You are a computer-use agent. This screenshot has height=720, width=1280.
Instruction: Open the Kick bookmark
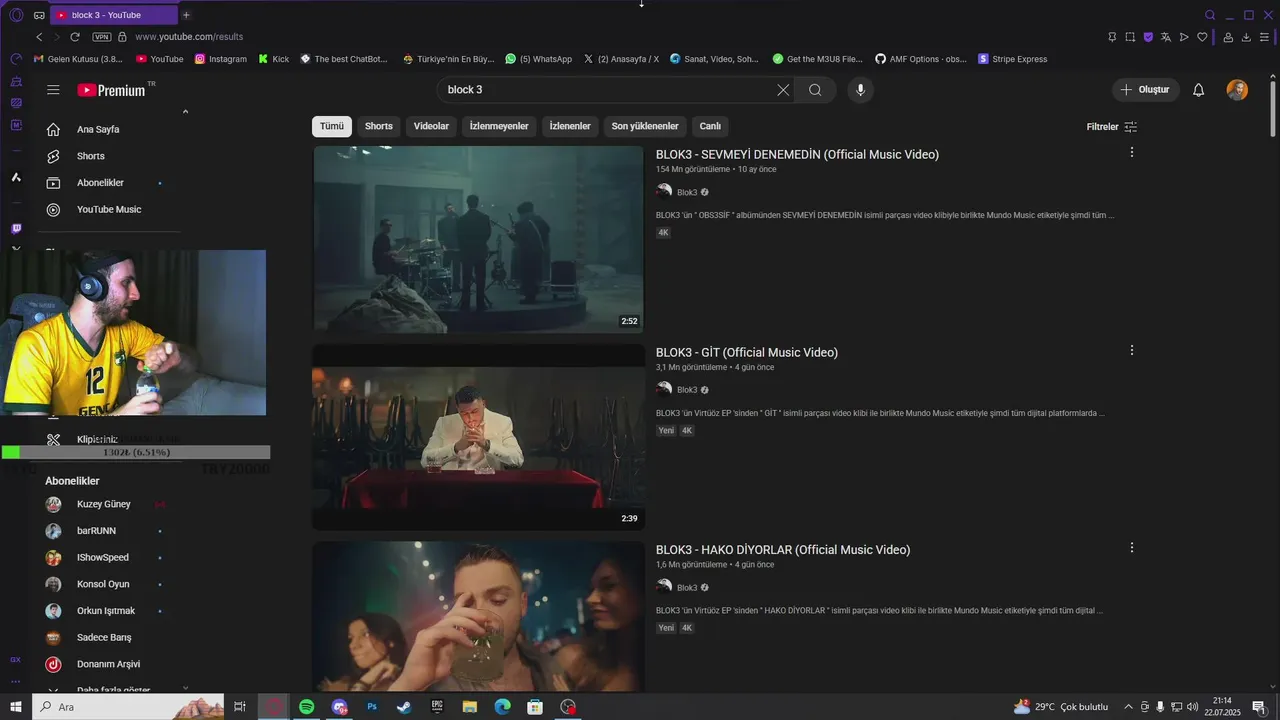tap(273, 59)
